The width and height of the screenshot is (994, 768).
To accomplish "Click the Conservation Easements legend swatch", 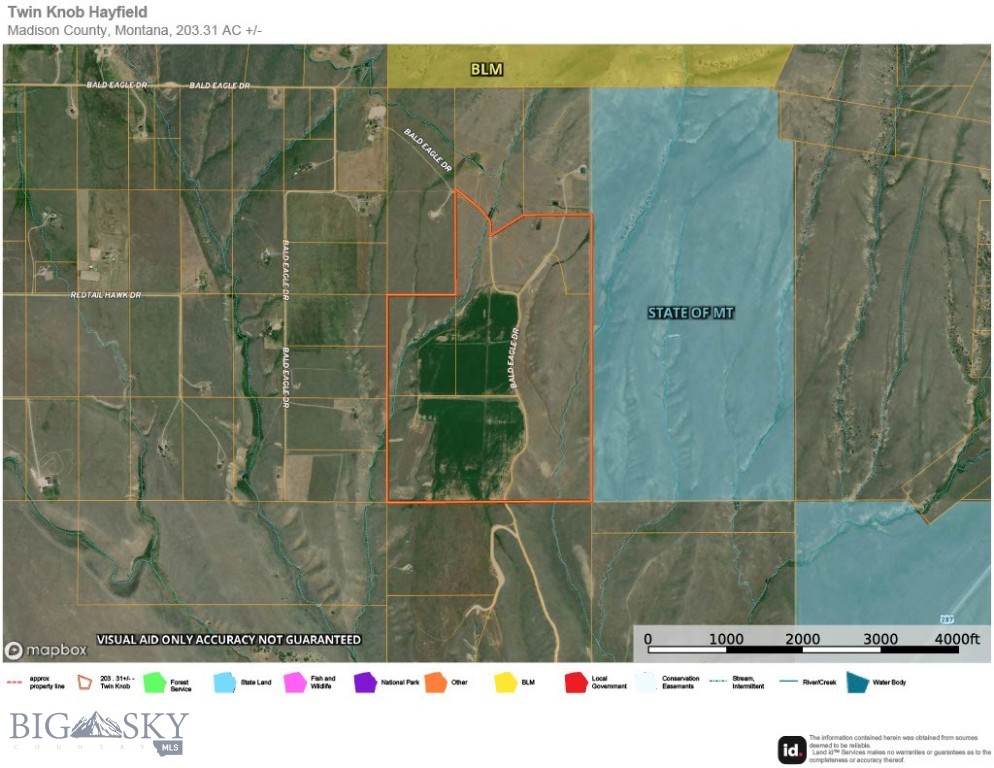I will coord(645,683).
